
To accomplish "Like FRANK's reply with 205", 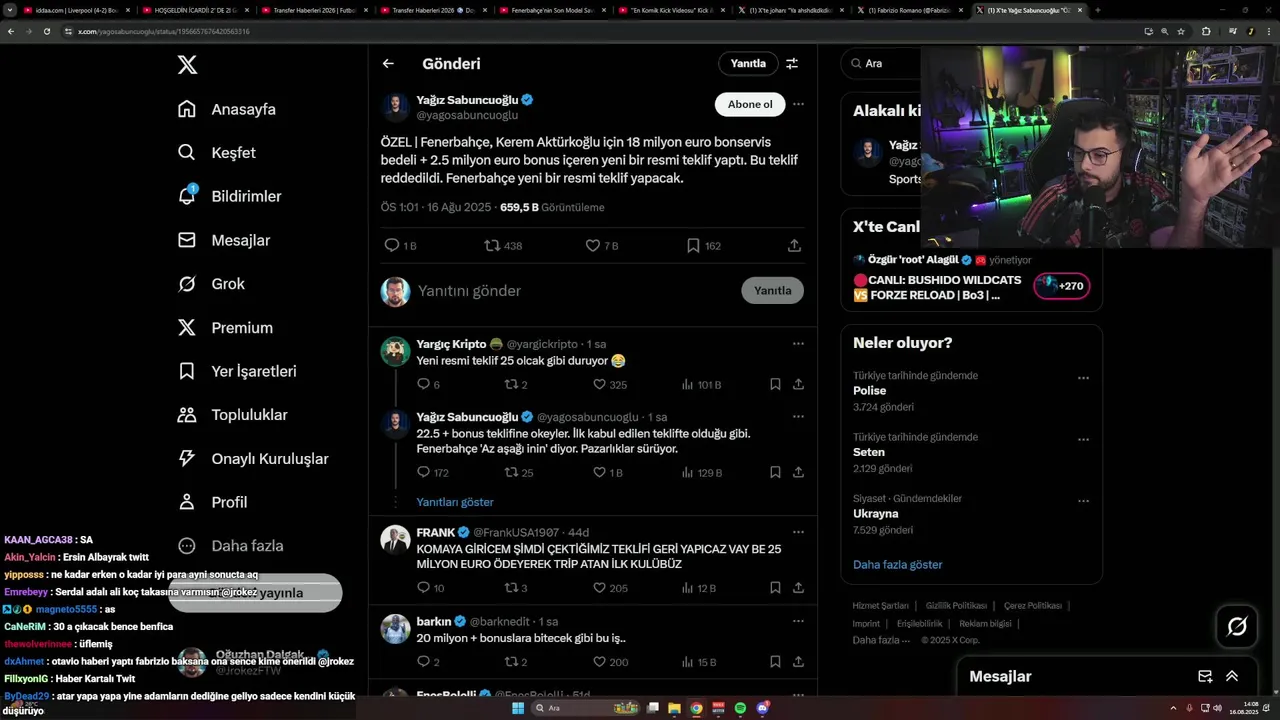I will click(x=610, y=588).
